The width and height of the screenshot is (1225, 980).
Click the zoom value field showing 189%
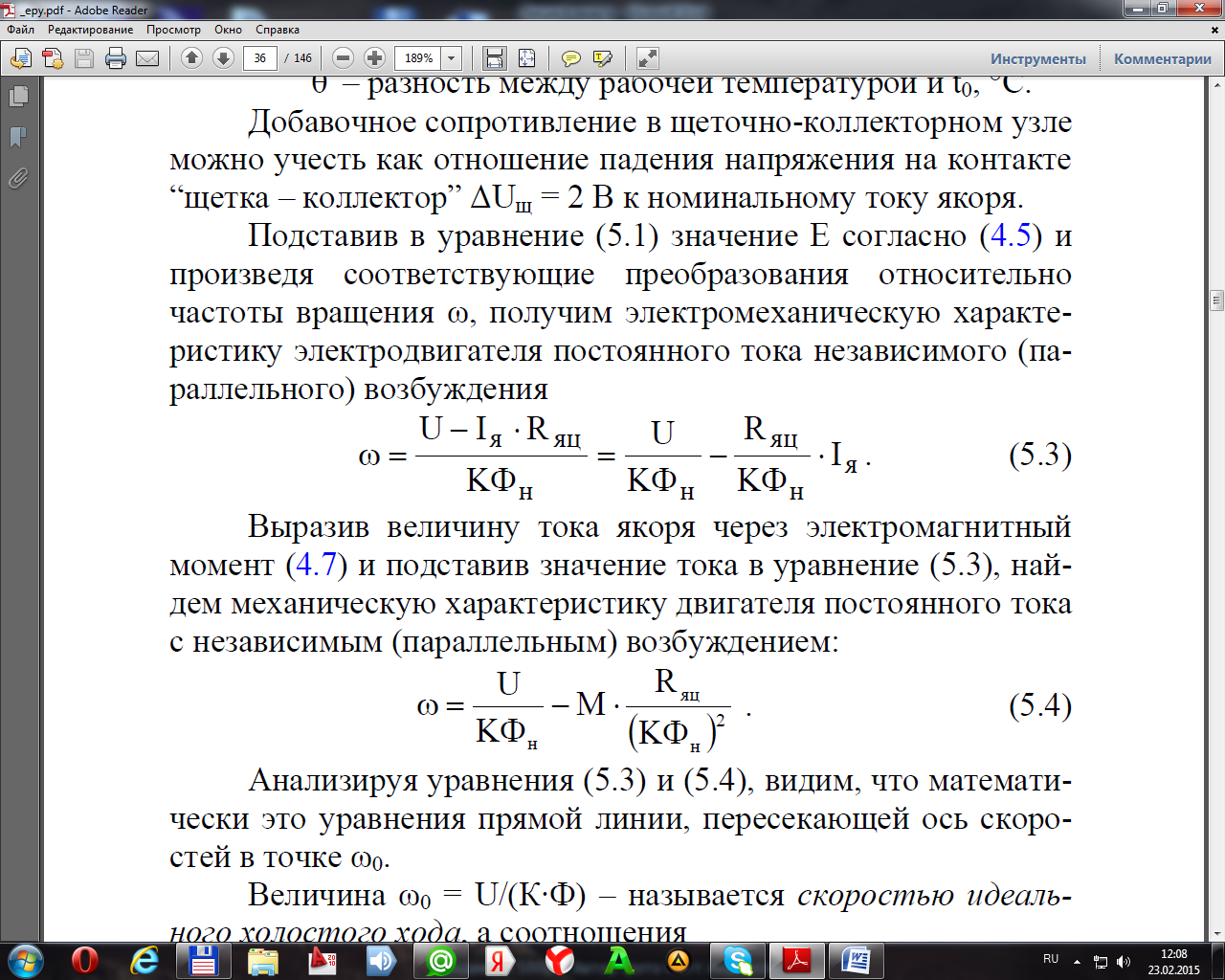pyautogui.click(x=418, y=58)
